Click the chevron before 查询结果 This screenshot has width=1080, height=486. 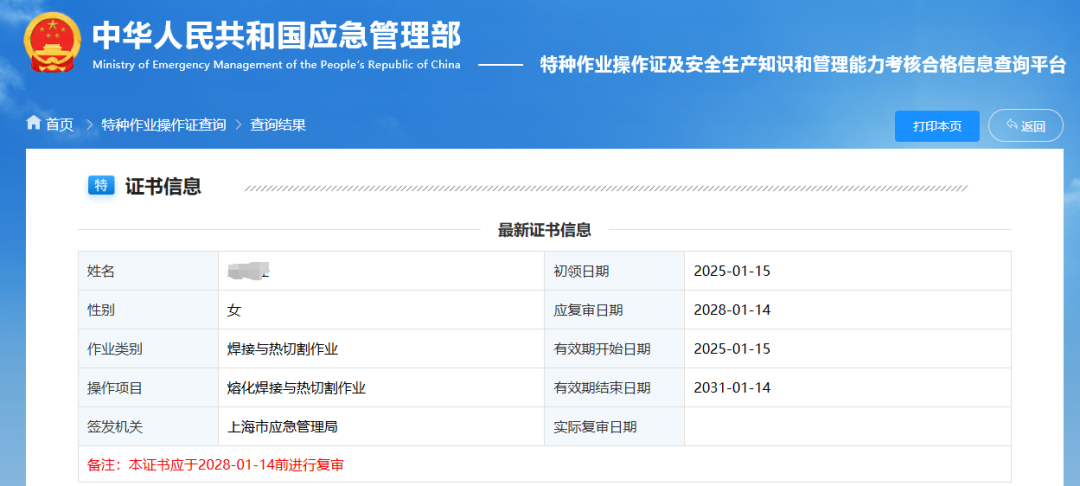238,125
